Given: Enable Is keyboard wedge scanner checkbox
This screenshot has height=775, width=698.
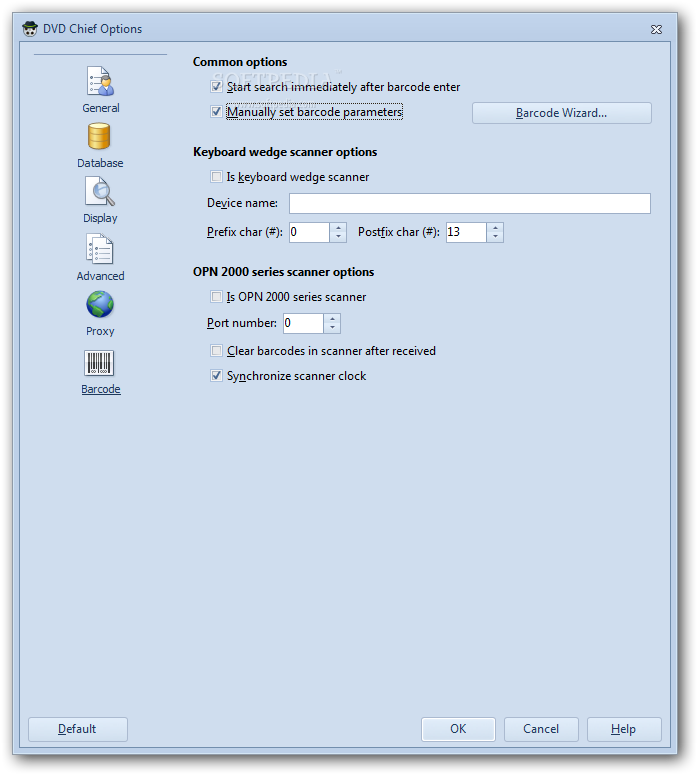Looking at the screenshot, I should point(216,176).
